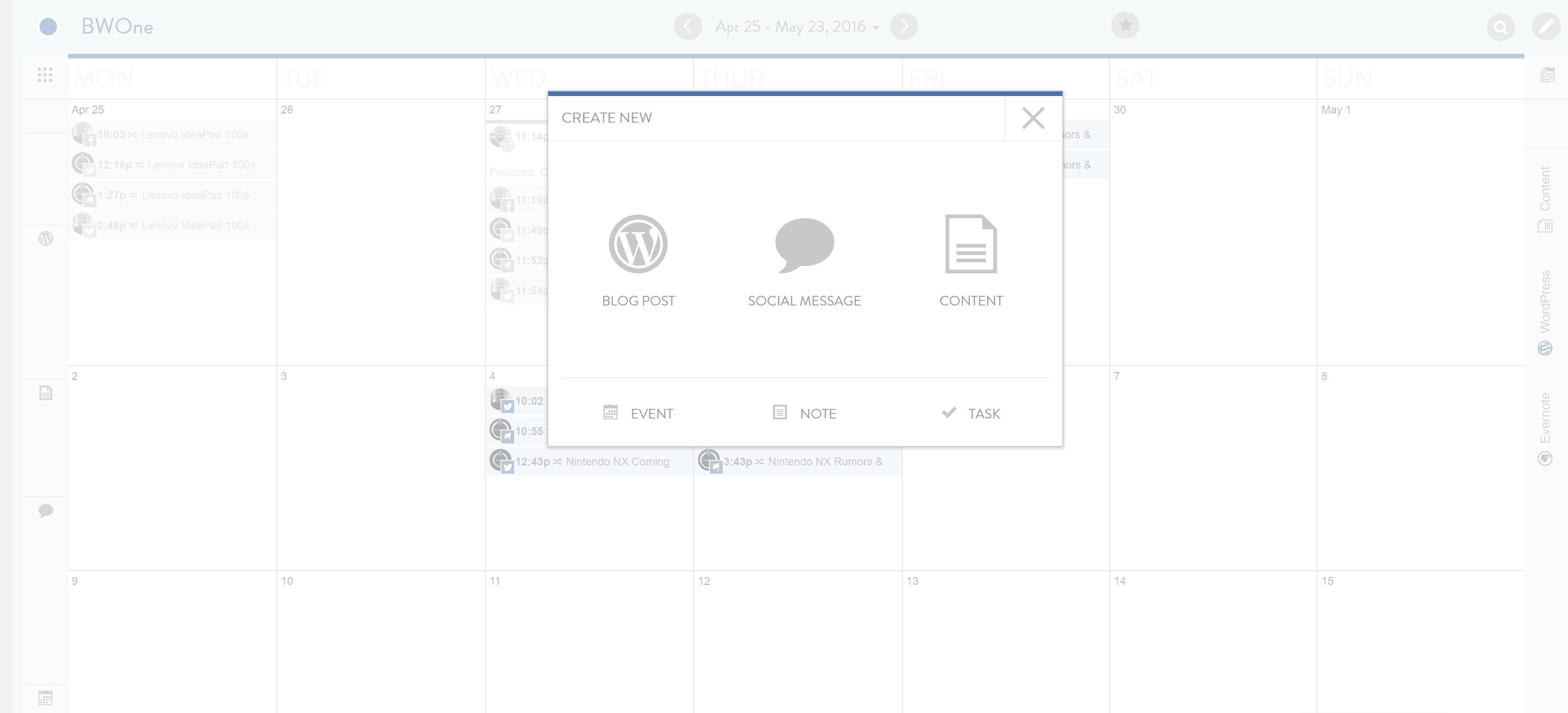The height and width of the screenshot is (713, 1568).
Task: Open the Apr 25 - May 23, 2016 date dropdown
Action: click(x=797, y=27)
